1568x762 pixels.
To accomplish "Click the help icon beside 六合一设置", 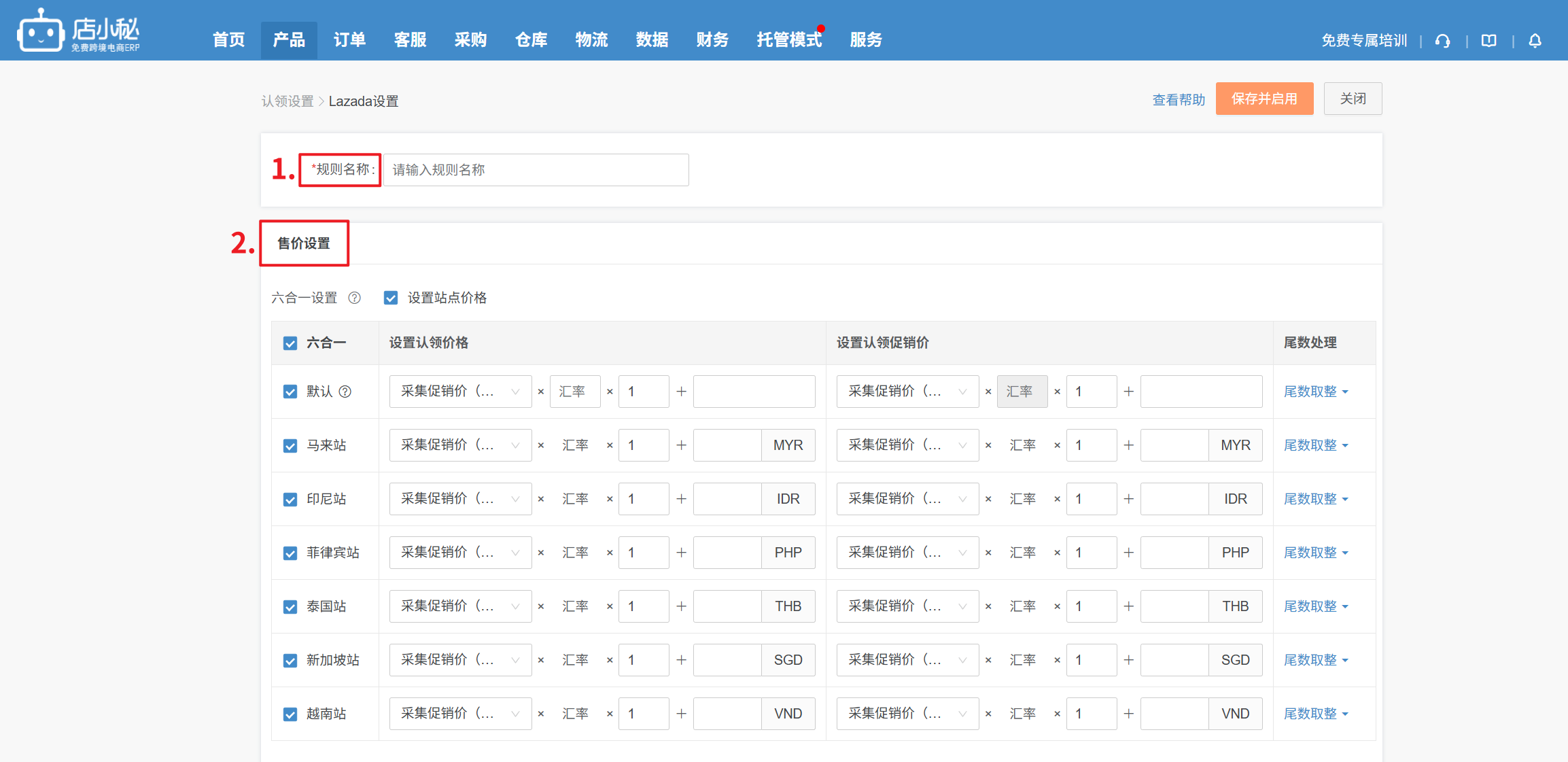I will (x=354, y=298).
